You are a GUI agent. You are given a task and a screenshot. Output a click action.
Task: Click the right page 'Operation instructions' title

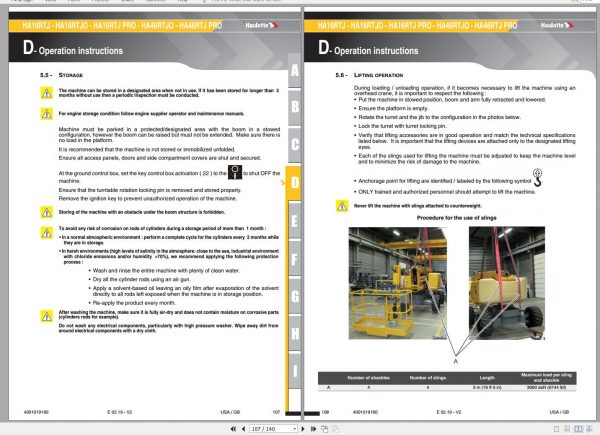click(376, 51)
